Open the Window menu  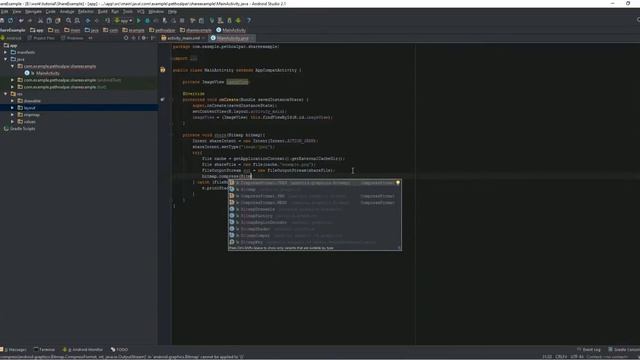click(156, 12)
